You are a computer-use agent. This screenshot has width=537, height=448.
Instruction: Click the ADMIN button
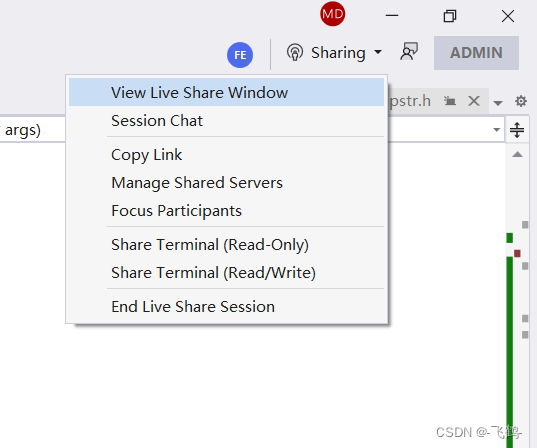point(476,53)
